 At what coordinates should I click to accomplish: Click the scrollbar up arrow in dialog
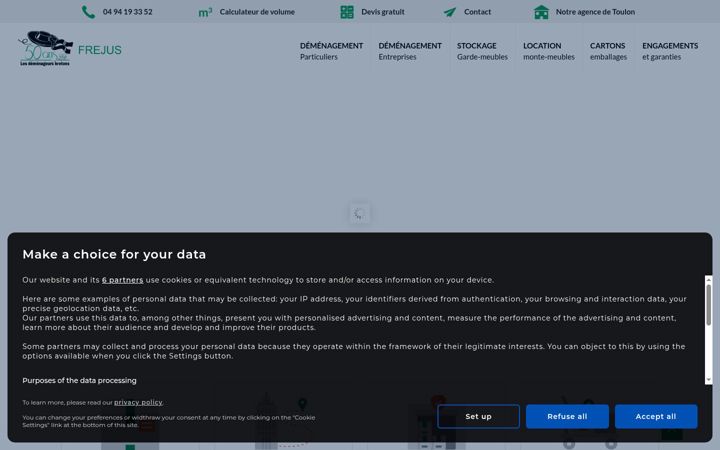point(709,279)
